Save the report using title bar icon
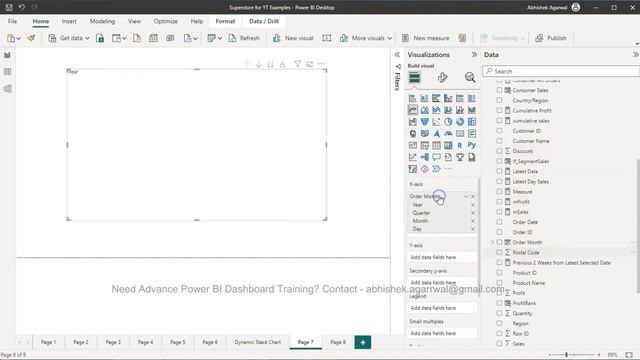The image size is (640, 360). click(9, 7)
